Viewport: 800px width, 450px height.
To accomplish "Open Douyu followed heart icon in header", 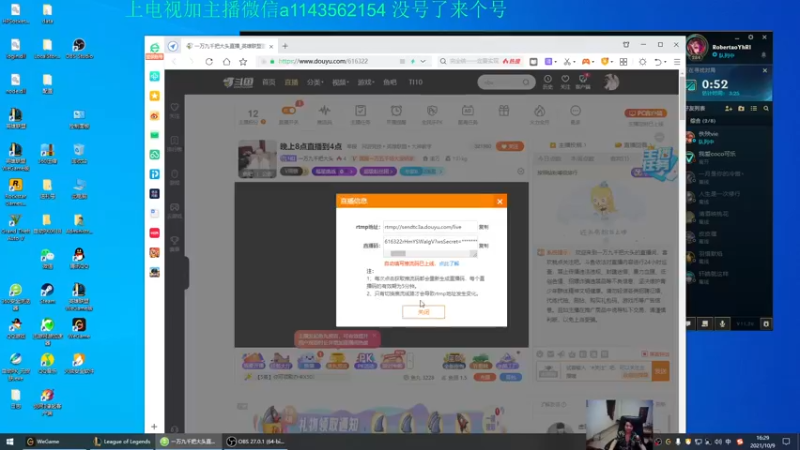I will (x=565, y=81).
